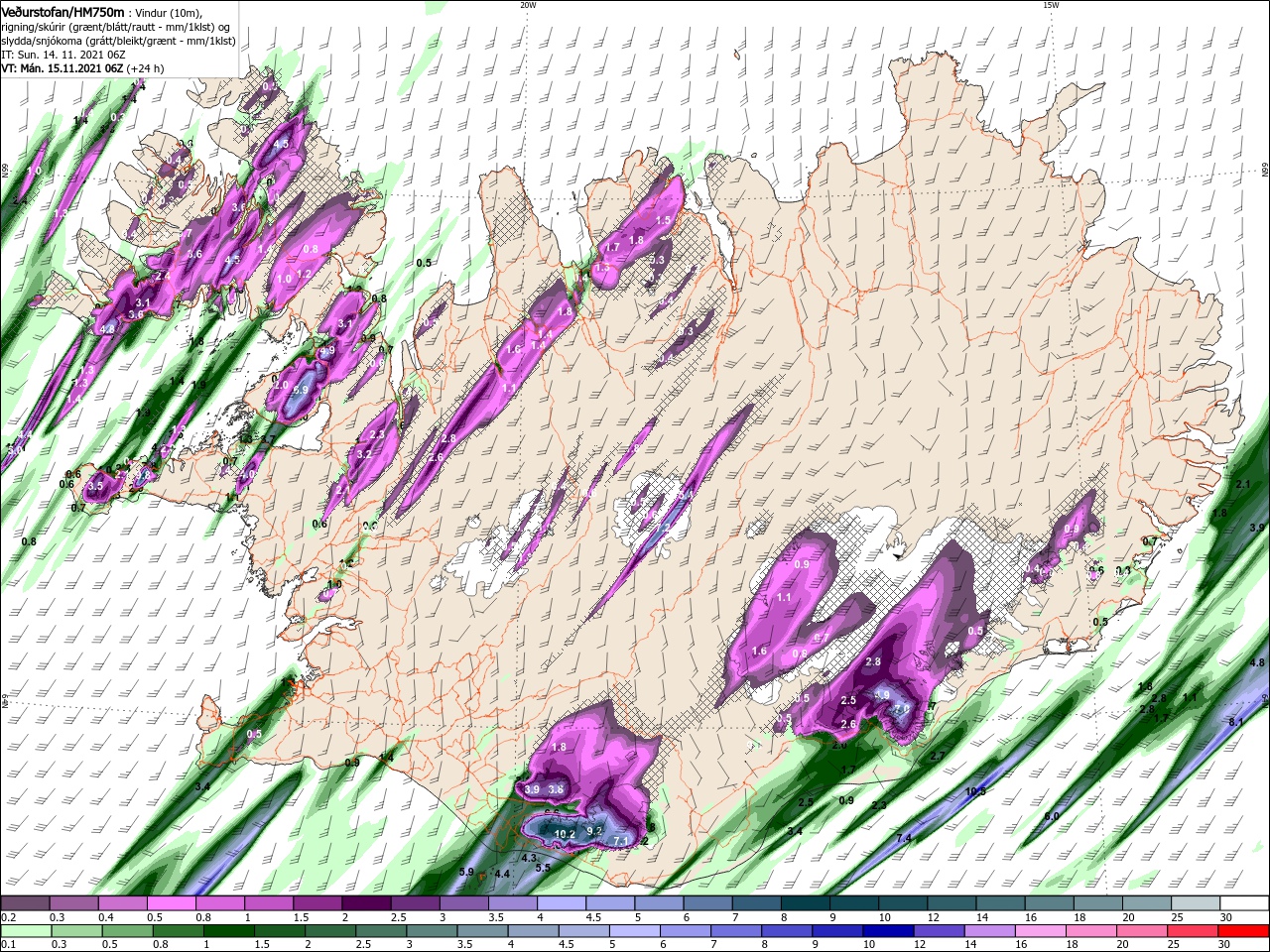Click the 4.9 value in the northwest peninsula
This screenshot has width=1270, height=952.
[x=328, y=350]
